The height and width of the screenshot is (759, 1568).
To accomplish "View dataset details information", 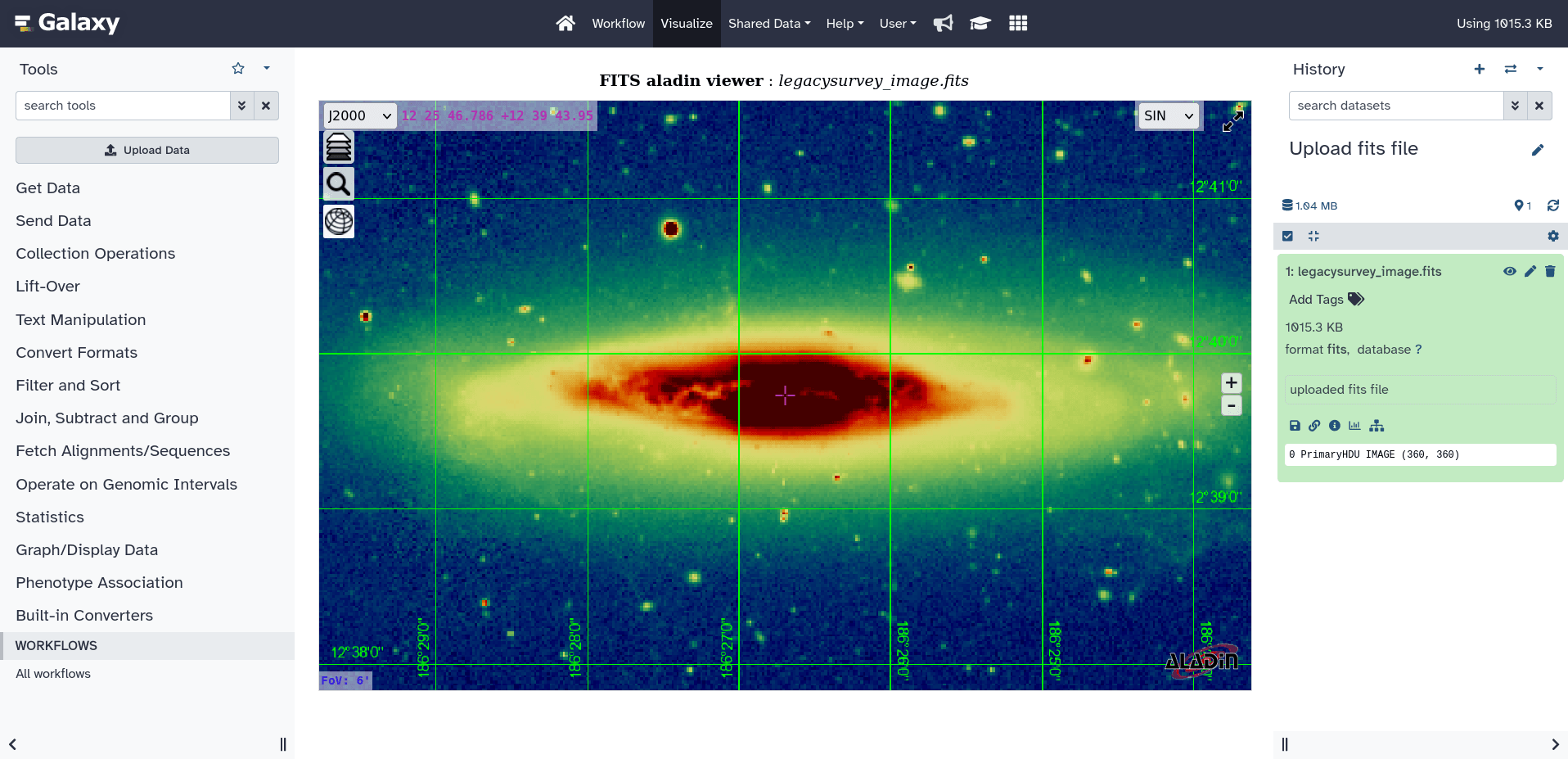I will click(1335, 426).
